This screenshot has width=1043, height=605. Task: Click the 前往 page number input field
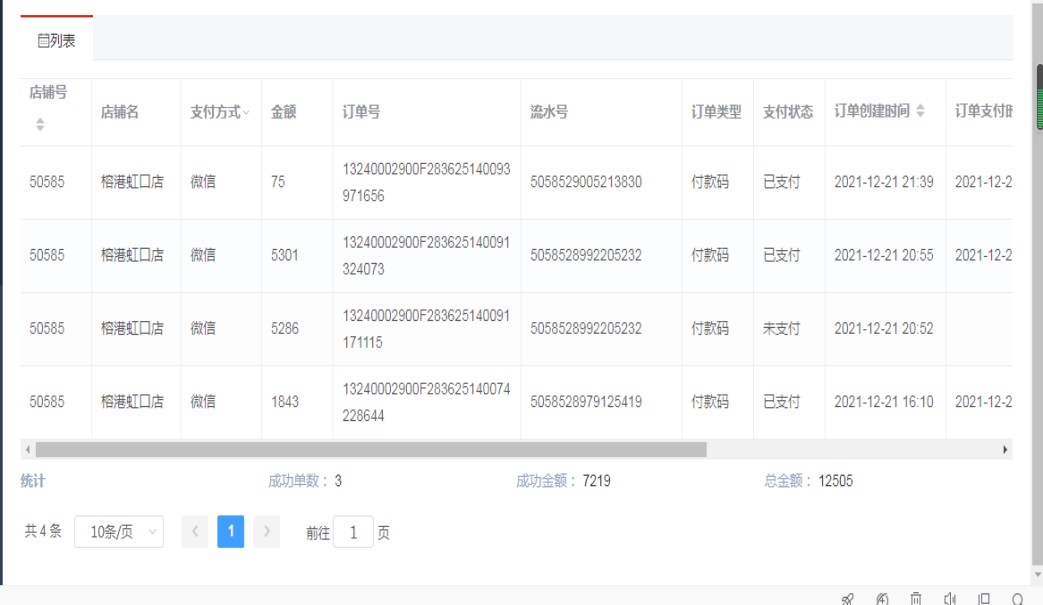(x=353, y=533)
